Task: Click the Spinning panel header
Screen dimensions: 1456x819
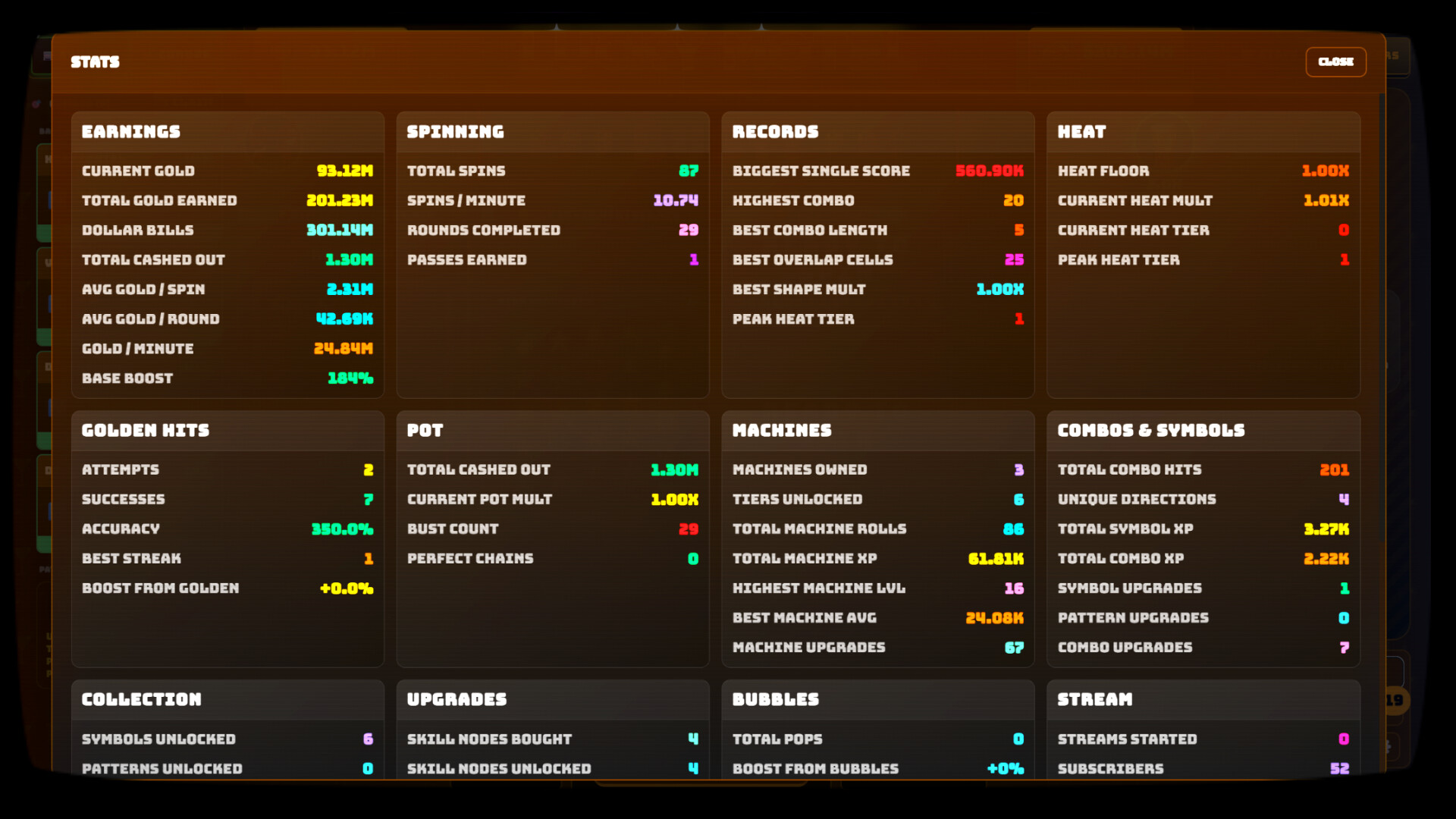Action: point(455,132)
